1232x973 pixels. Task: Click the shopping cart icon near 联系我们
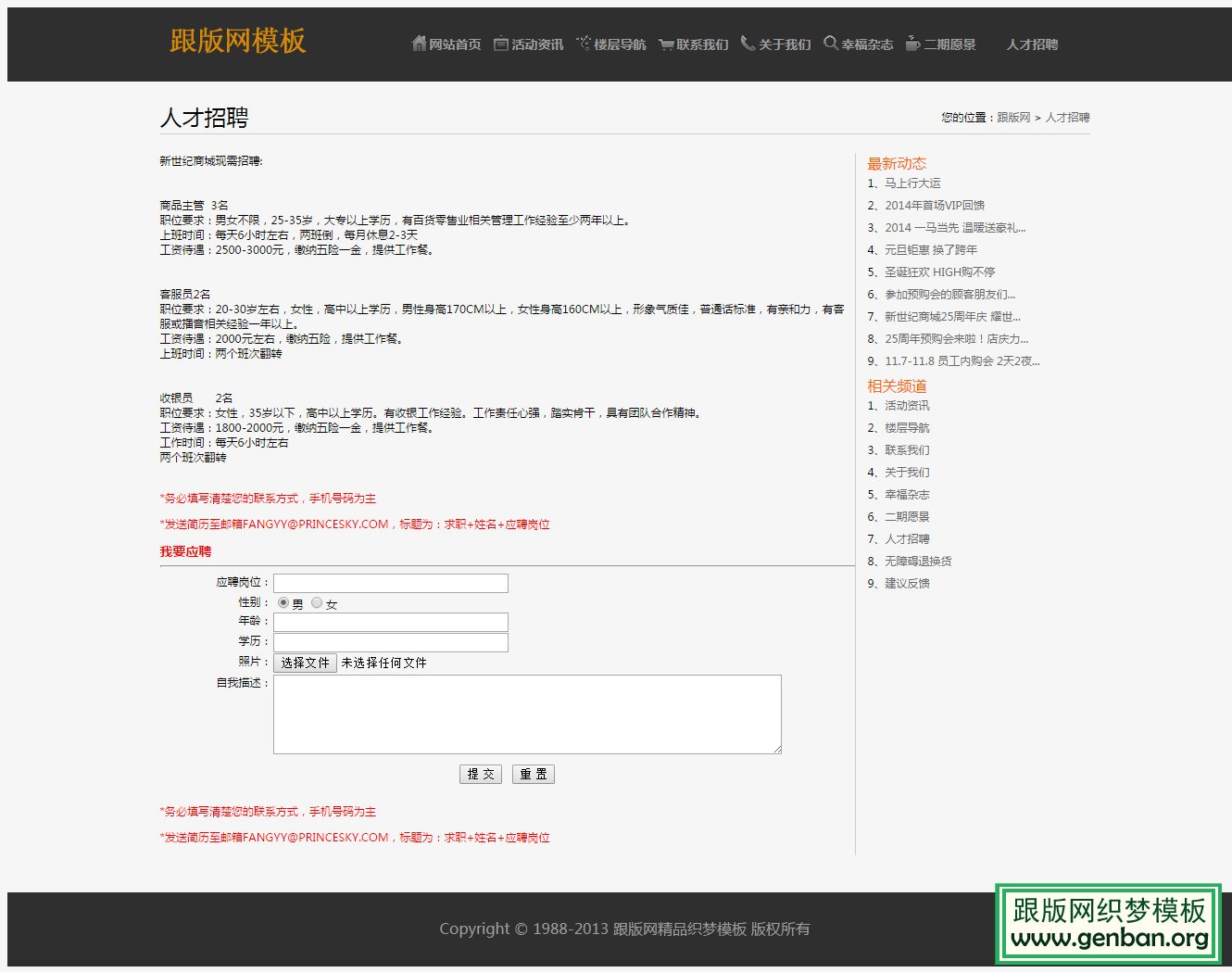click(x=665, y=44)
